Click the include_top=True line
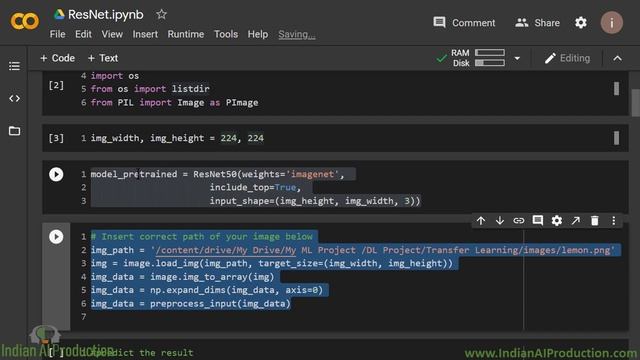The height and width of the screenshot is (360, 640). pos(255,187)
